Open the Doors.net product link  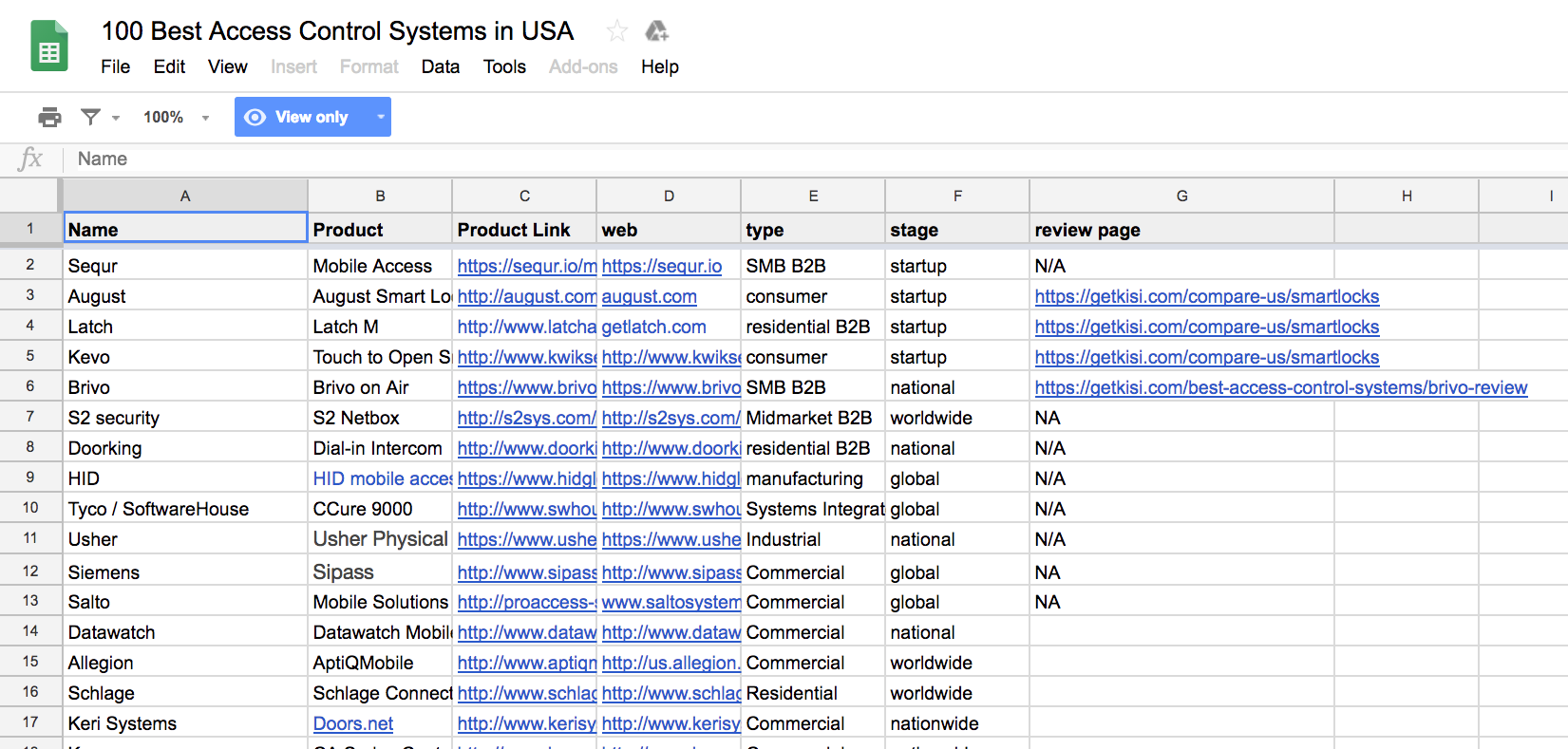tap(353, 723)
